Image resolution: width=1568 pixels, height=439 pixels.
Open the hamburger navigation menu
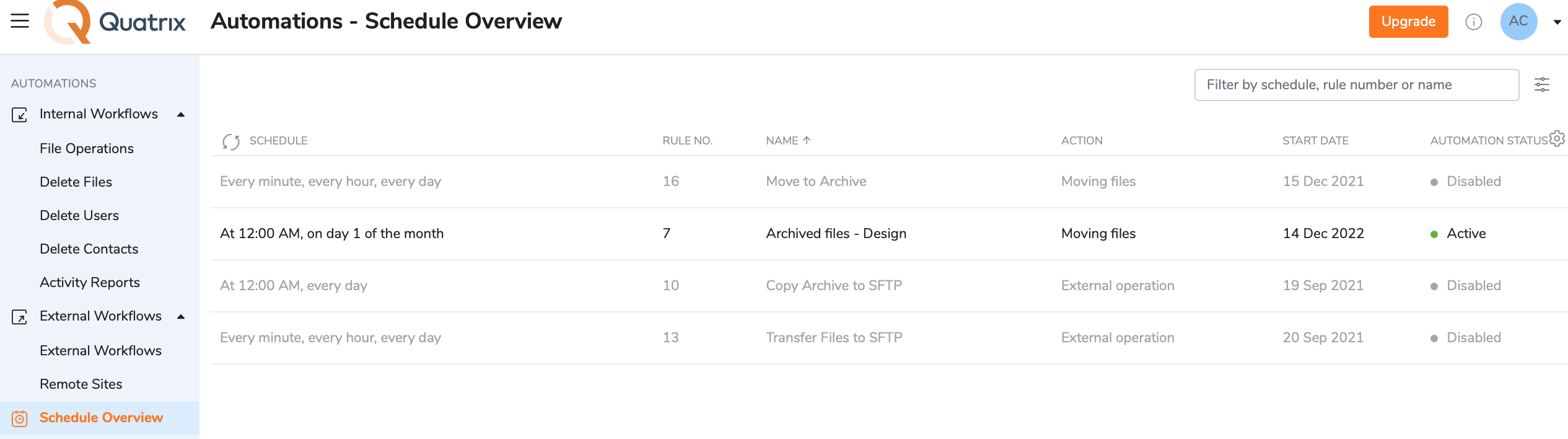tap(20, 21)
